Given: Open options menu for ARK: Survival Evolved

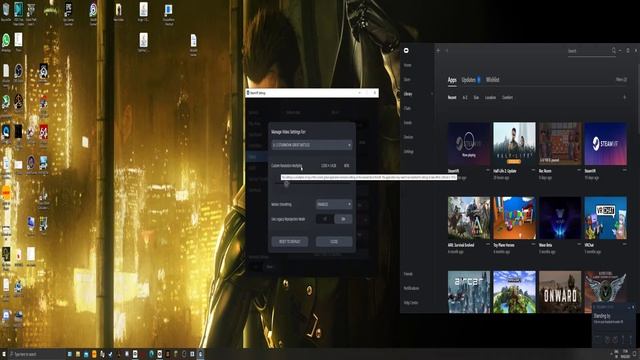Looking at the screenshot, I should click(x=488, y=244).
